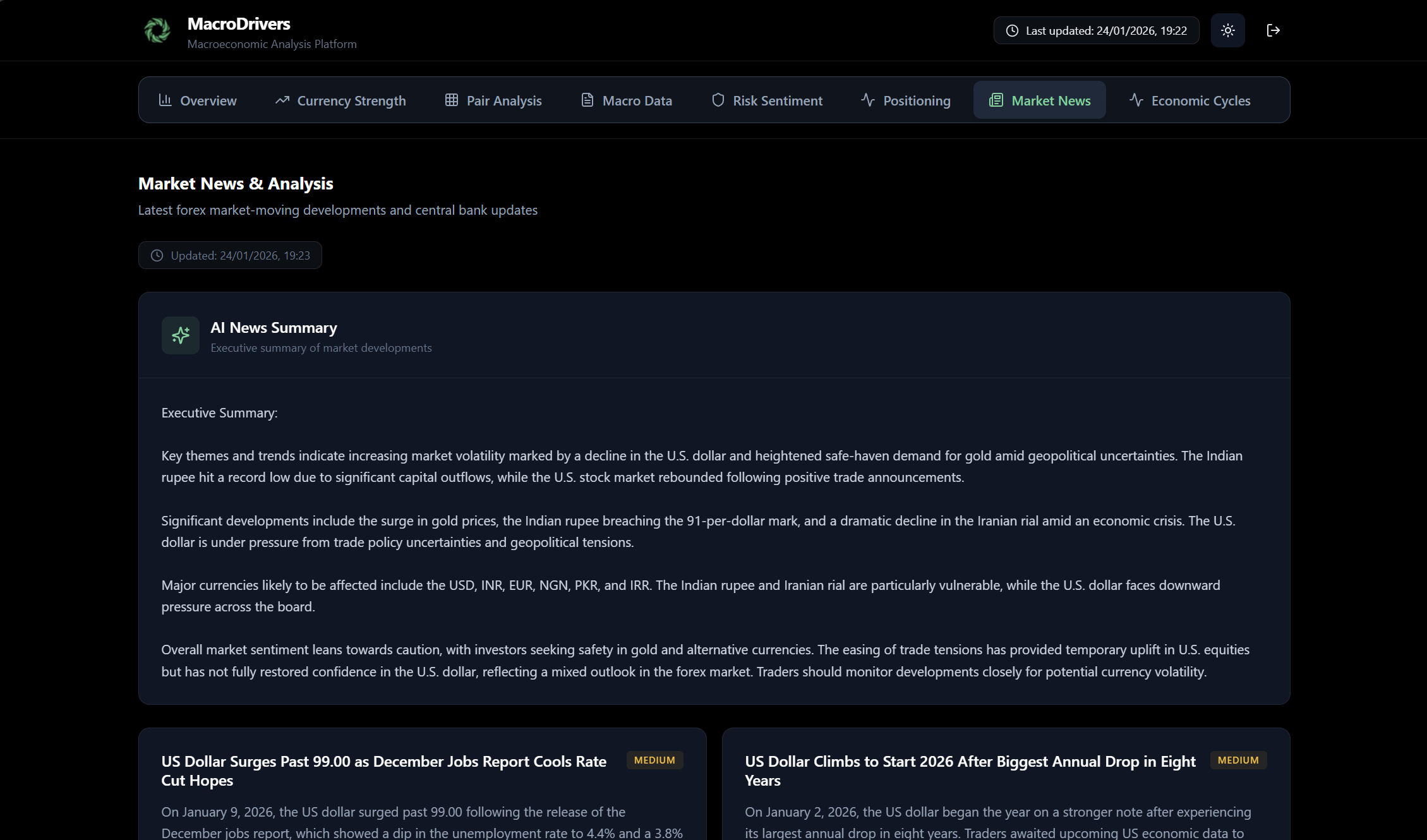Select the Macro Data tab

tap(627, 100)
